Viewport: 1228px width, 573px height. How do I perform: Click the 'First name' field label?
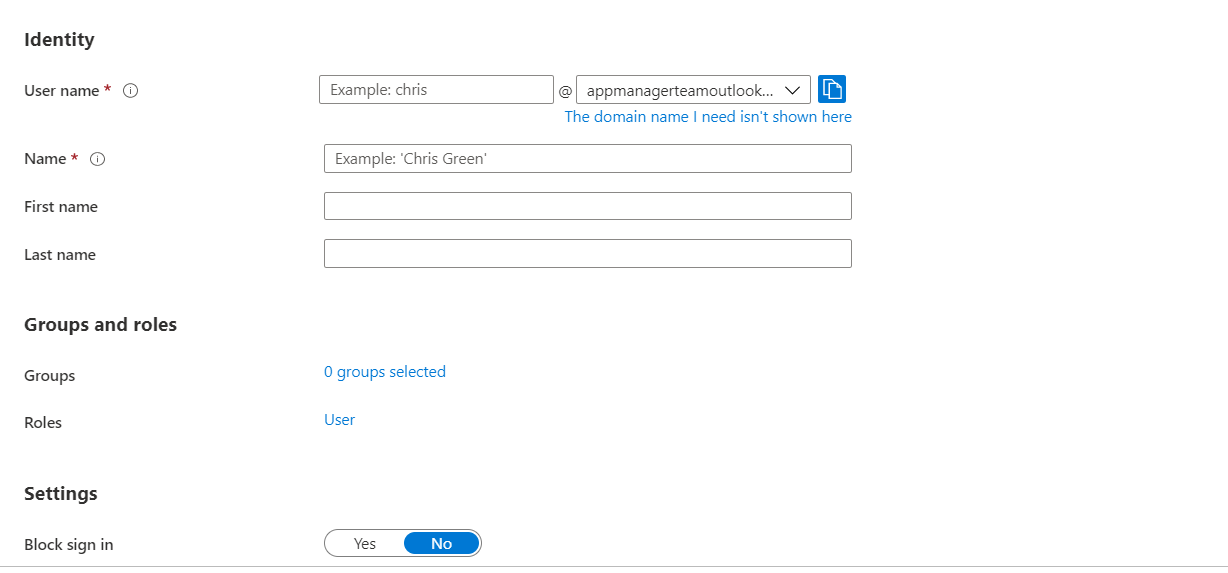click(x=61, y=207)
